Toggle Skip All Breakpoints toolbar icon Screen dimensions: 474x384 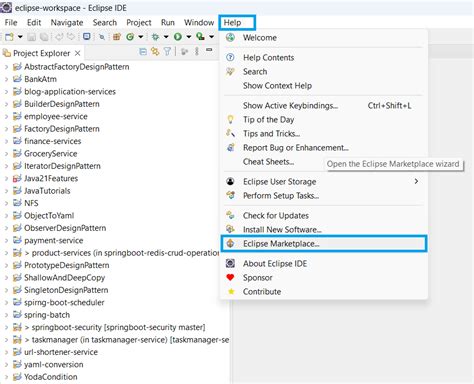pos(102,37)
